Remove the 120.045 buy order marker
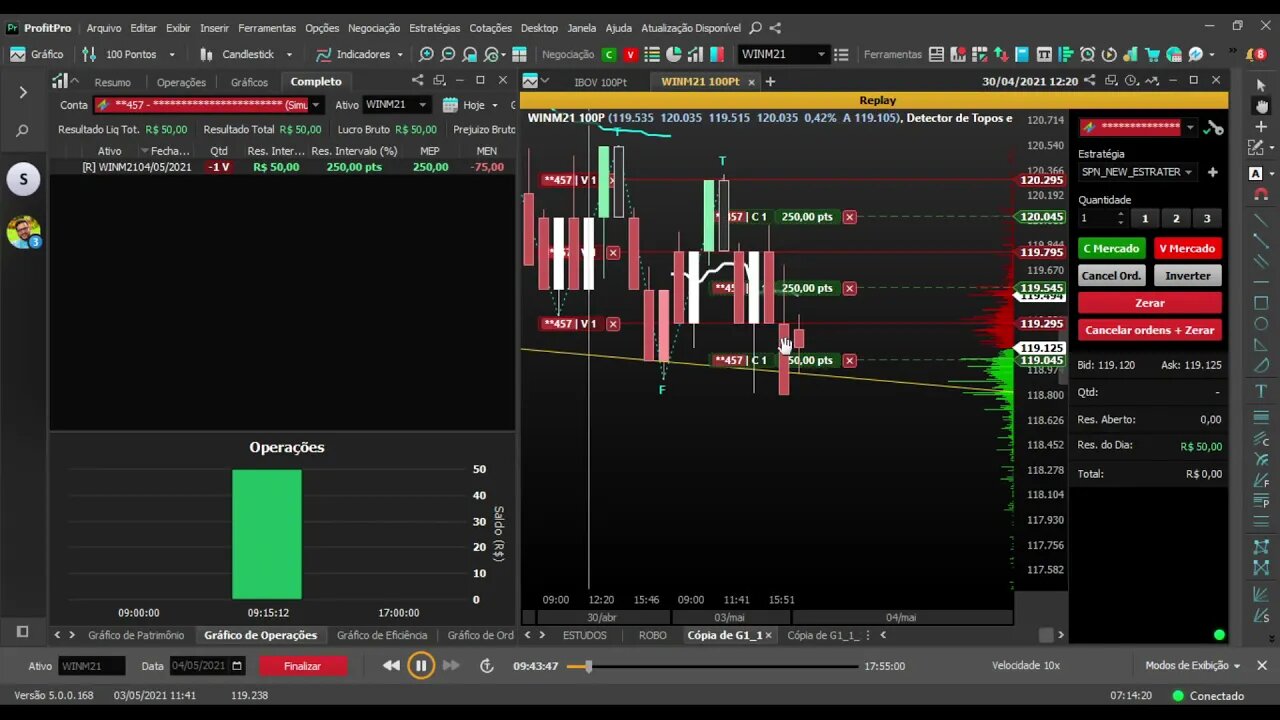The height and width of the screenshot is (720, 1280). [x=849, y=217]
